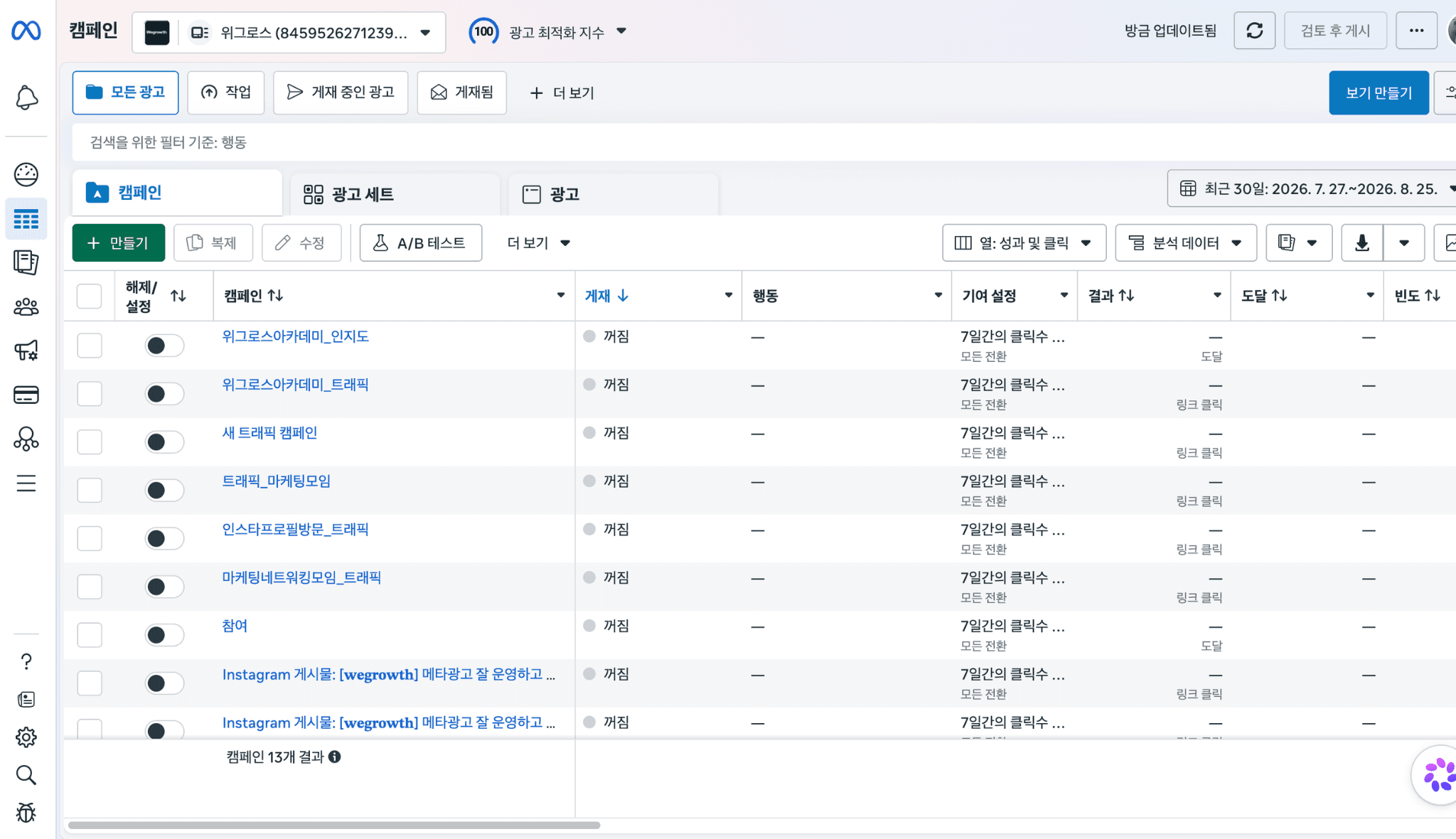Open the settings gear in sidebar

tap(26, 737)
